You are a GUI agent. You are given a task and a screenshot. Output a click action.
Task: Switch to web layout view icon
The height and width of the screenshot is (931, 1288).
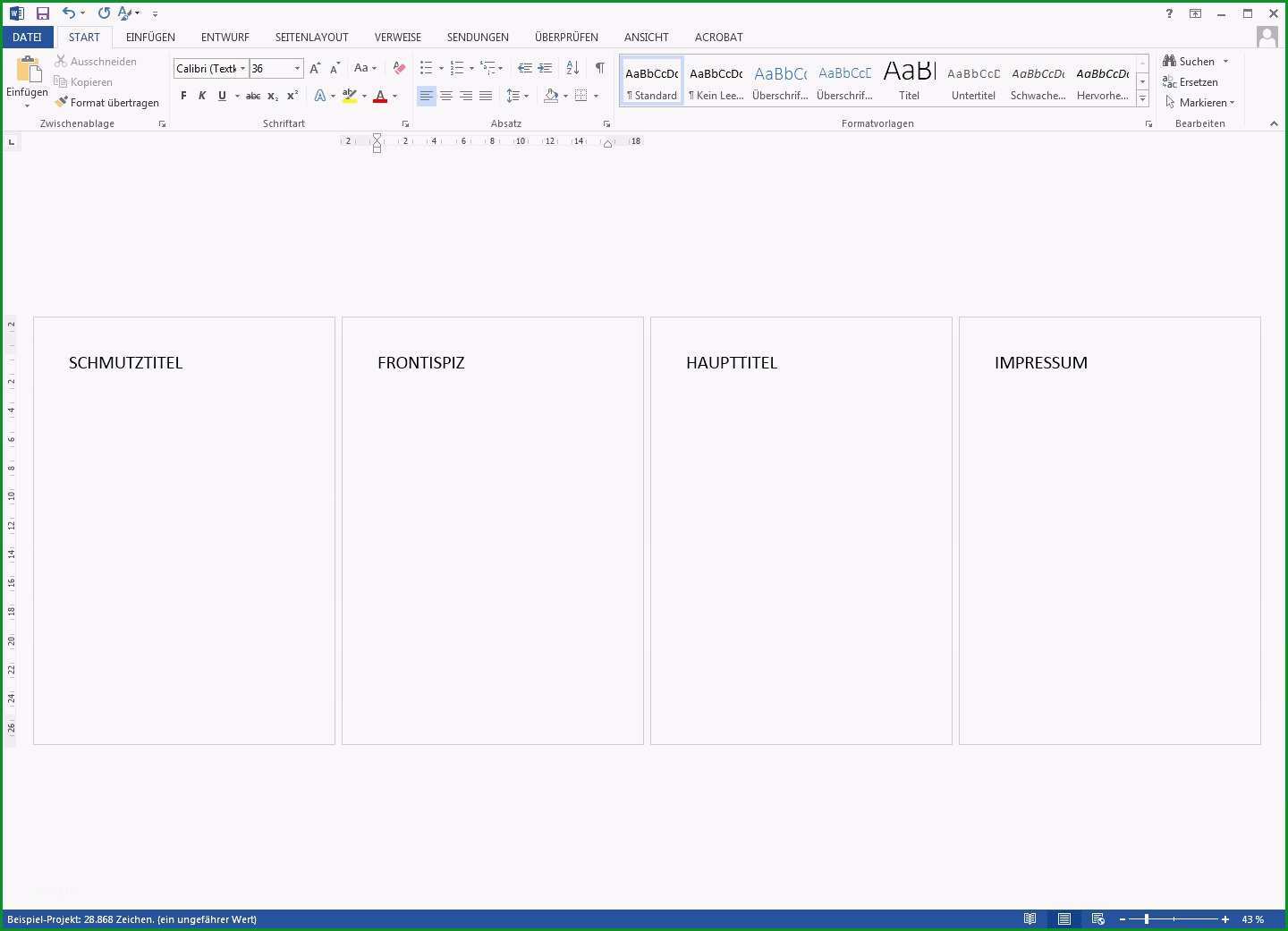pos(1098,918)
